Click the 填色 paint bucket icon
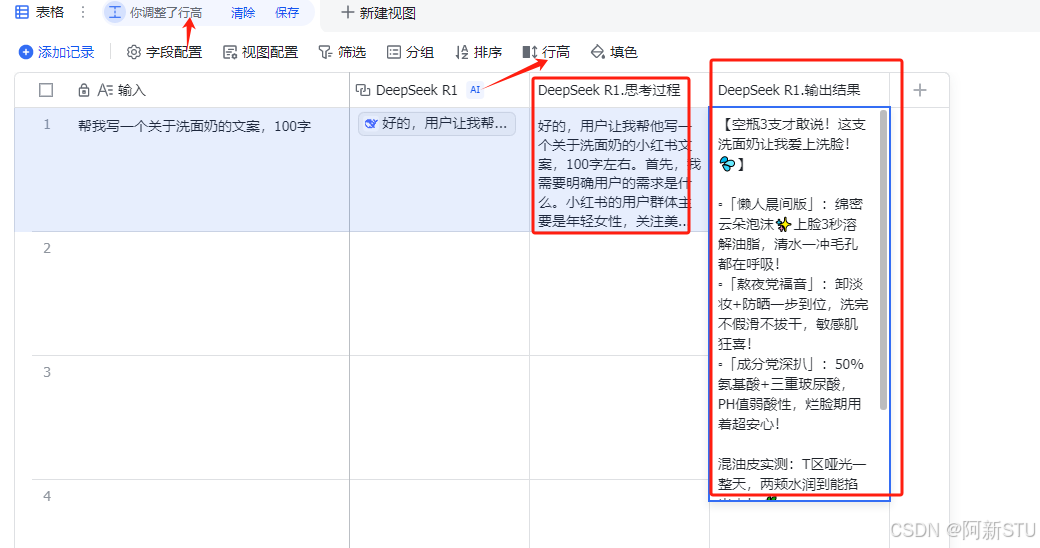This screenshot has height=548, width=1040. point(598,52)
